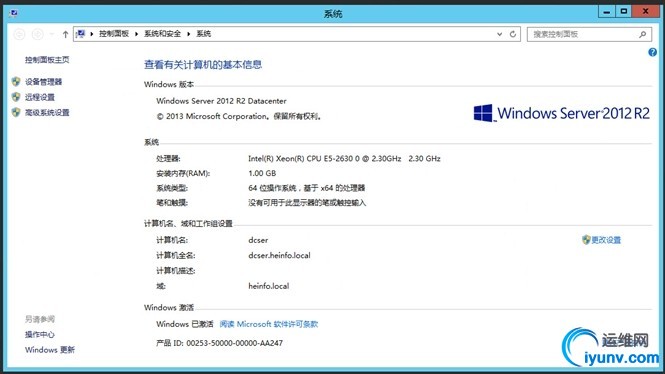Select full name dcser.heinfo.local
This screenshot has width=665, height=374.
coord(279,255)
